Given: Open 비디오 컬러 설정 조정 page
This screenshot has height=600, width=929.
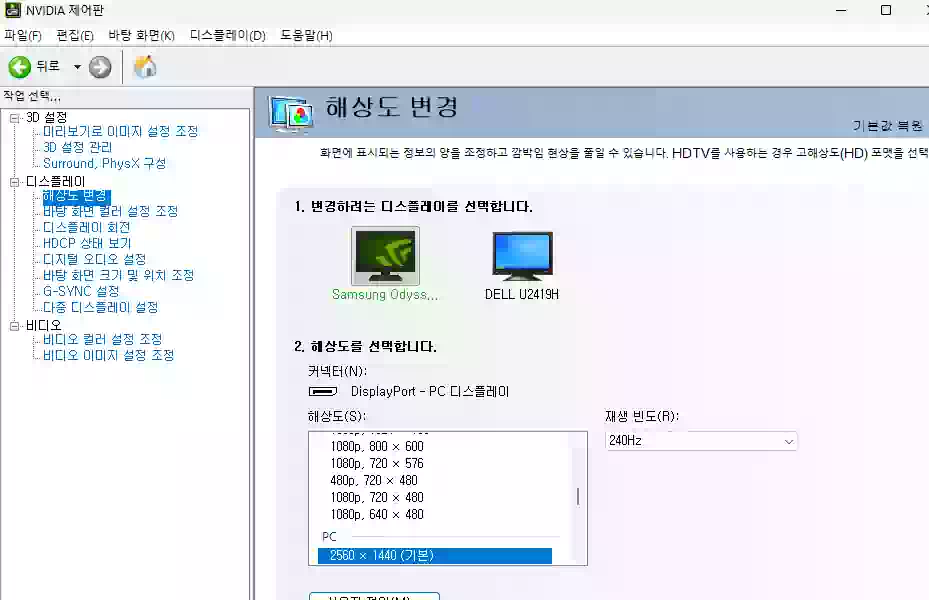Looking at the screenshot, I should [x=102, y=339].
